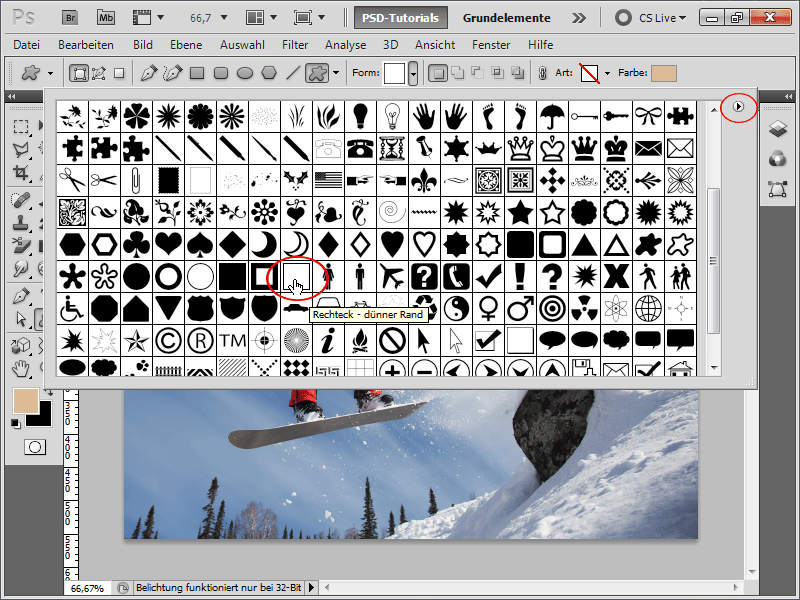Image resolution: width=800 pixels, height=600 pixels.
Task: Open the Ebene menu
Action: (x=186, y=45)
